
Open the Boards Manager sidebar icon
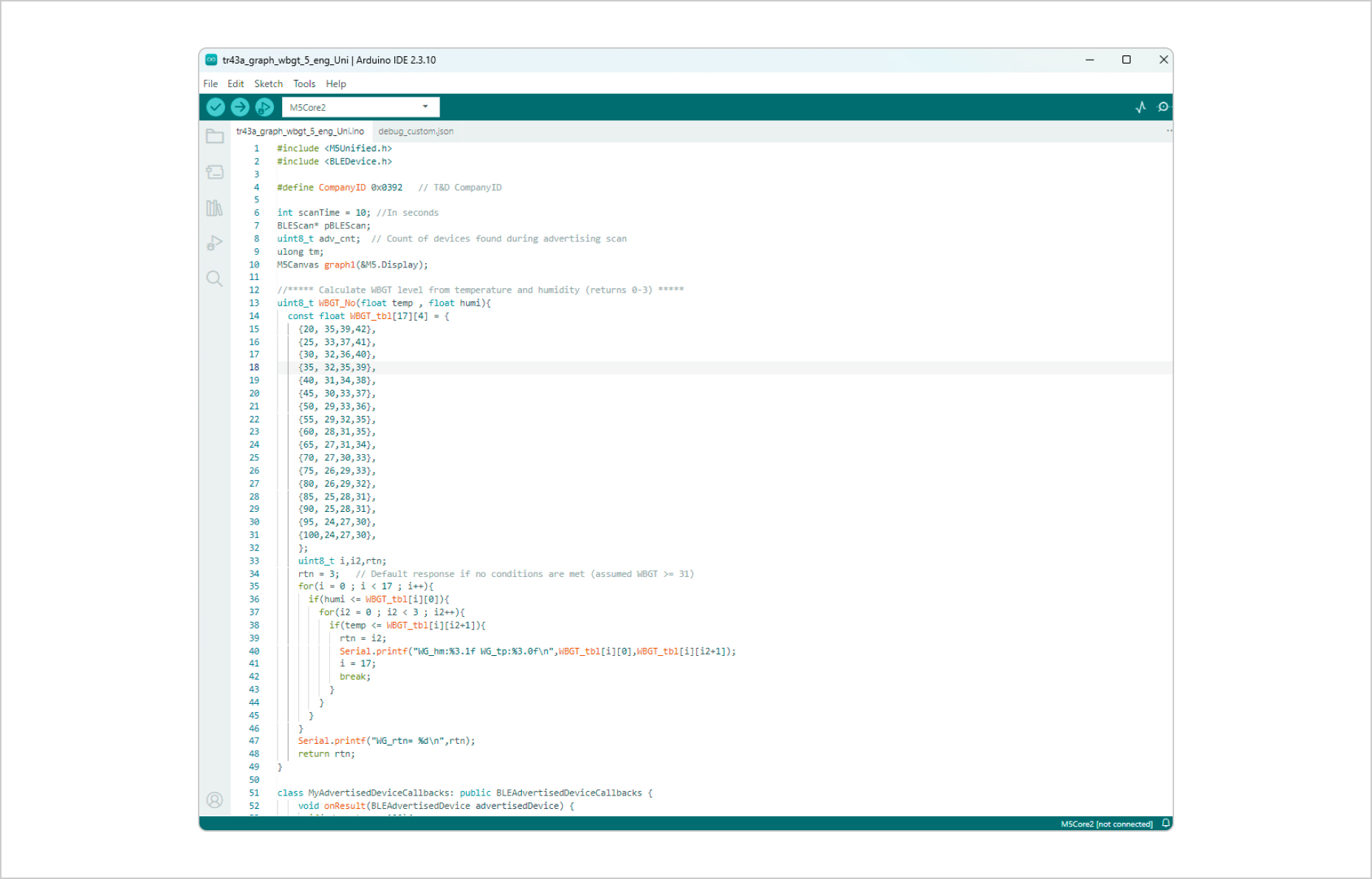click(x=215, y=172)
